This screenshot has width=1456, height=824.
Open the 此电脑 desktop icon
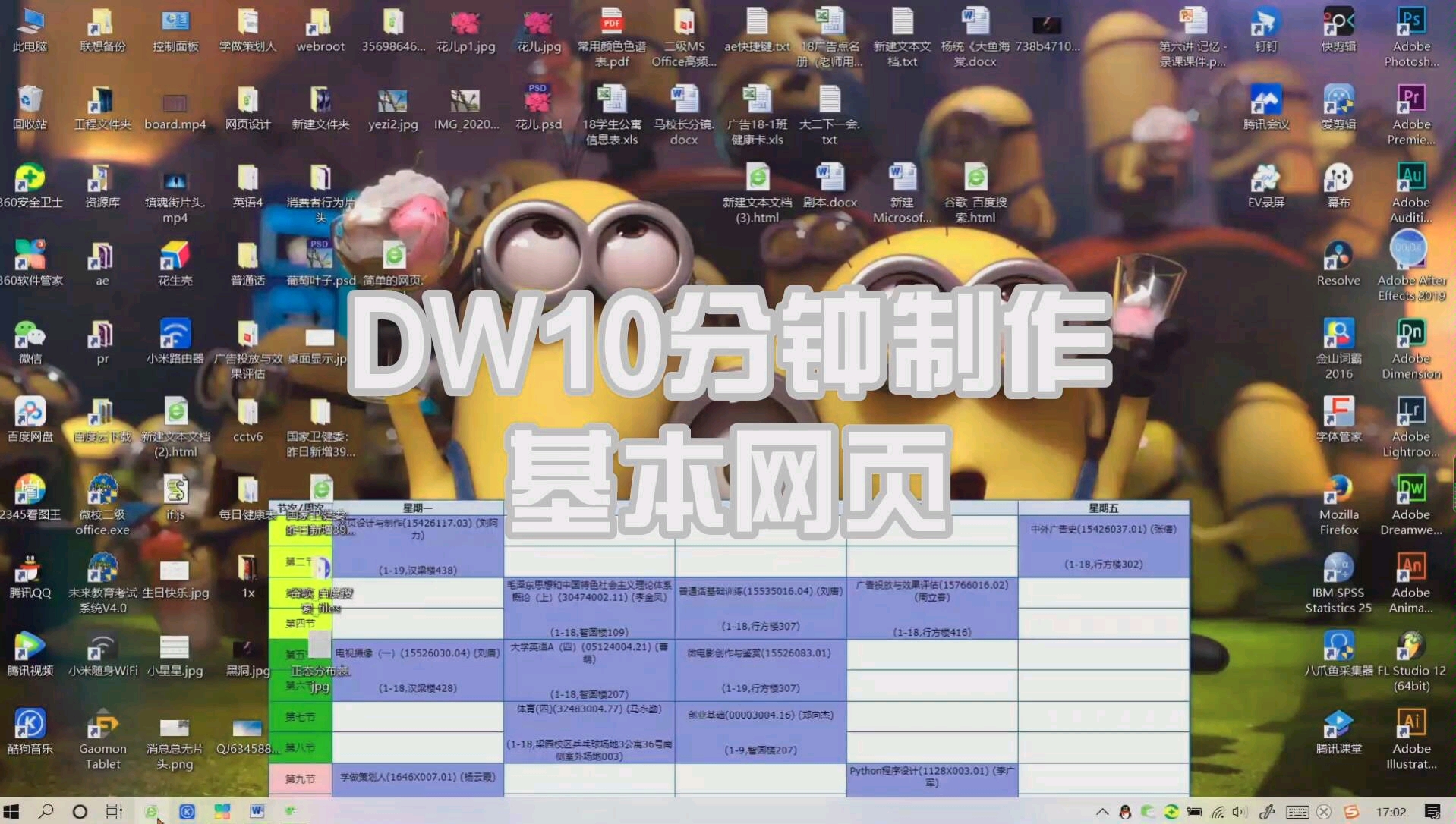(30, 30)
